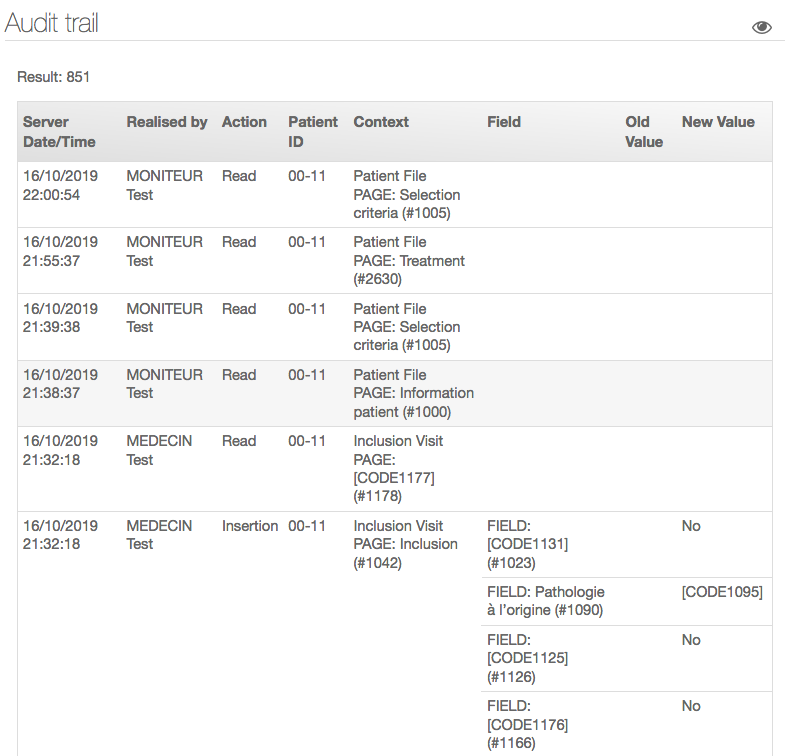Screen dimensions: 786x756
Task: Click the New Value column header
Action: [718, 122]
